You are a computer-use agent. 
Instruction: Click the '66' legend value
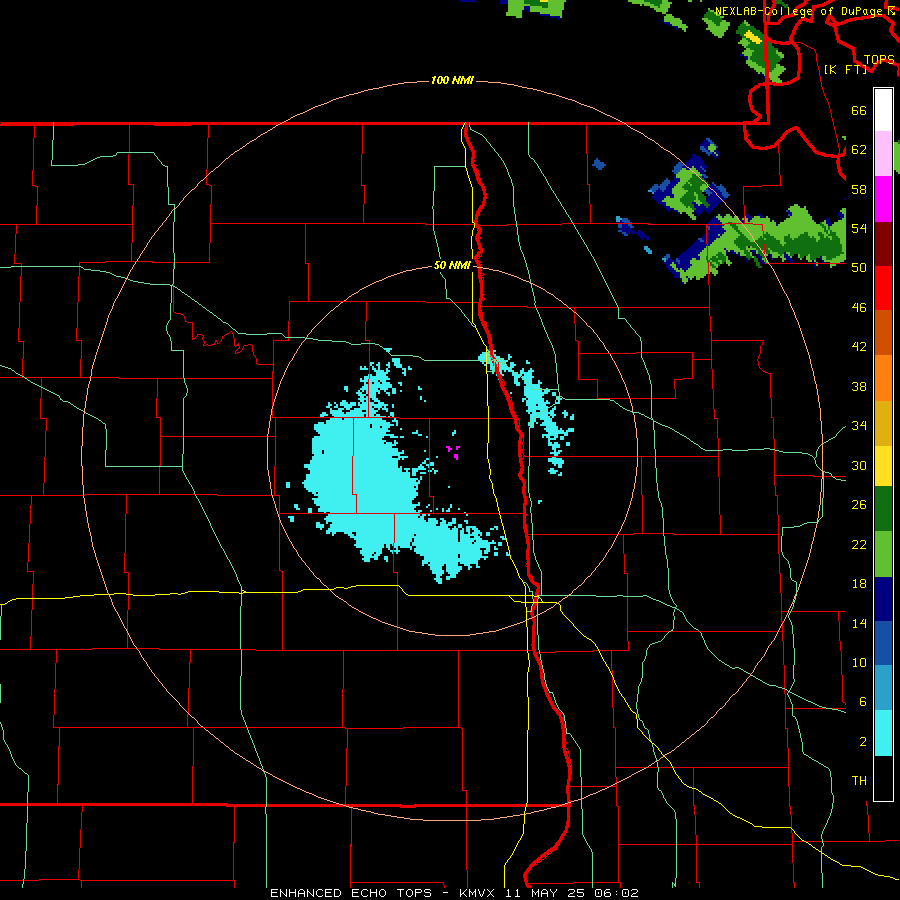859,110
